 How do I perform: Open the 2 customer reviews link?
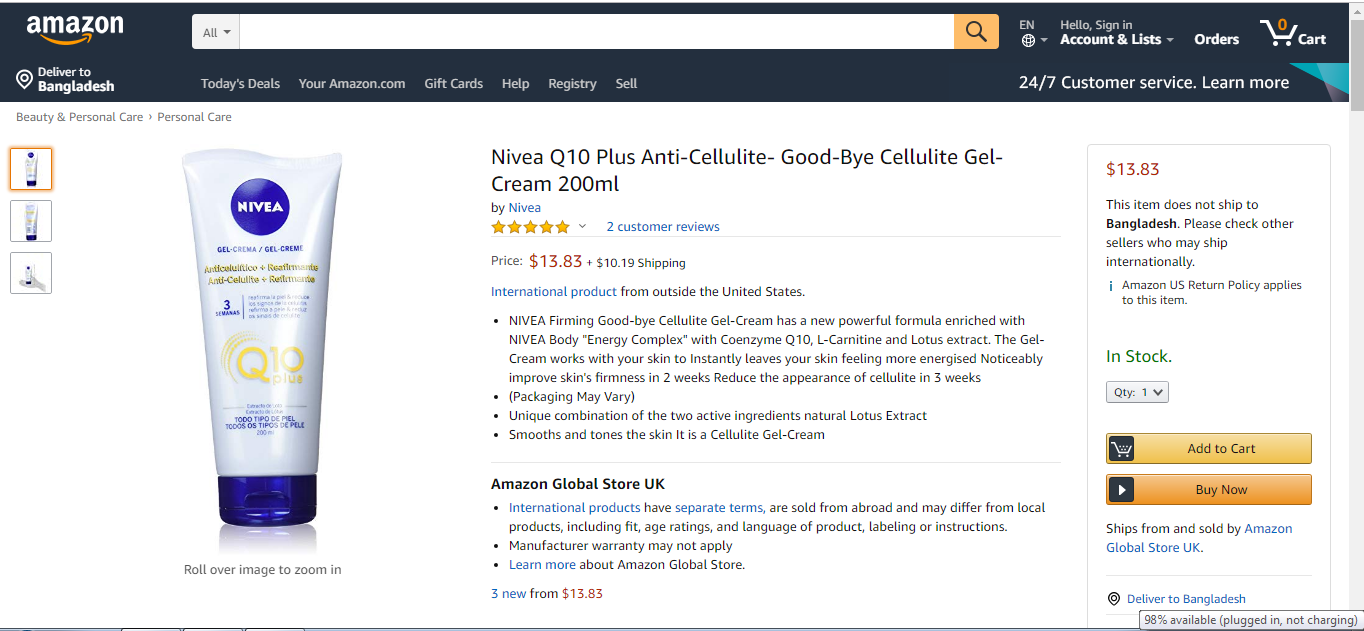(663, 227)
